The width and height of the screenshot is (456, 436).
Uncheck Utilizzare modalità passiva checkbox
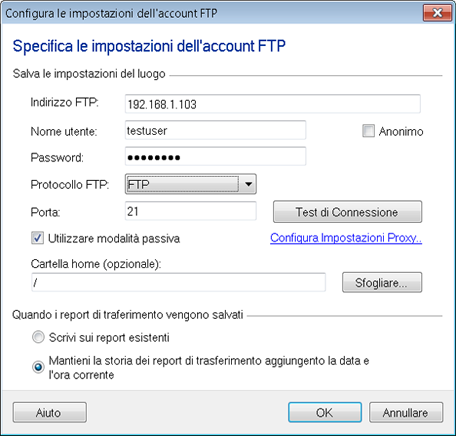pos(37,238)
